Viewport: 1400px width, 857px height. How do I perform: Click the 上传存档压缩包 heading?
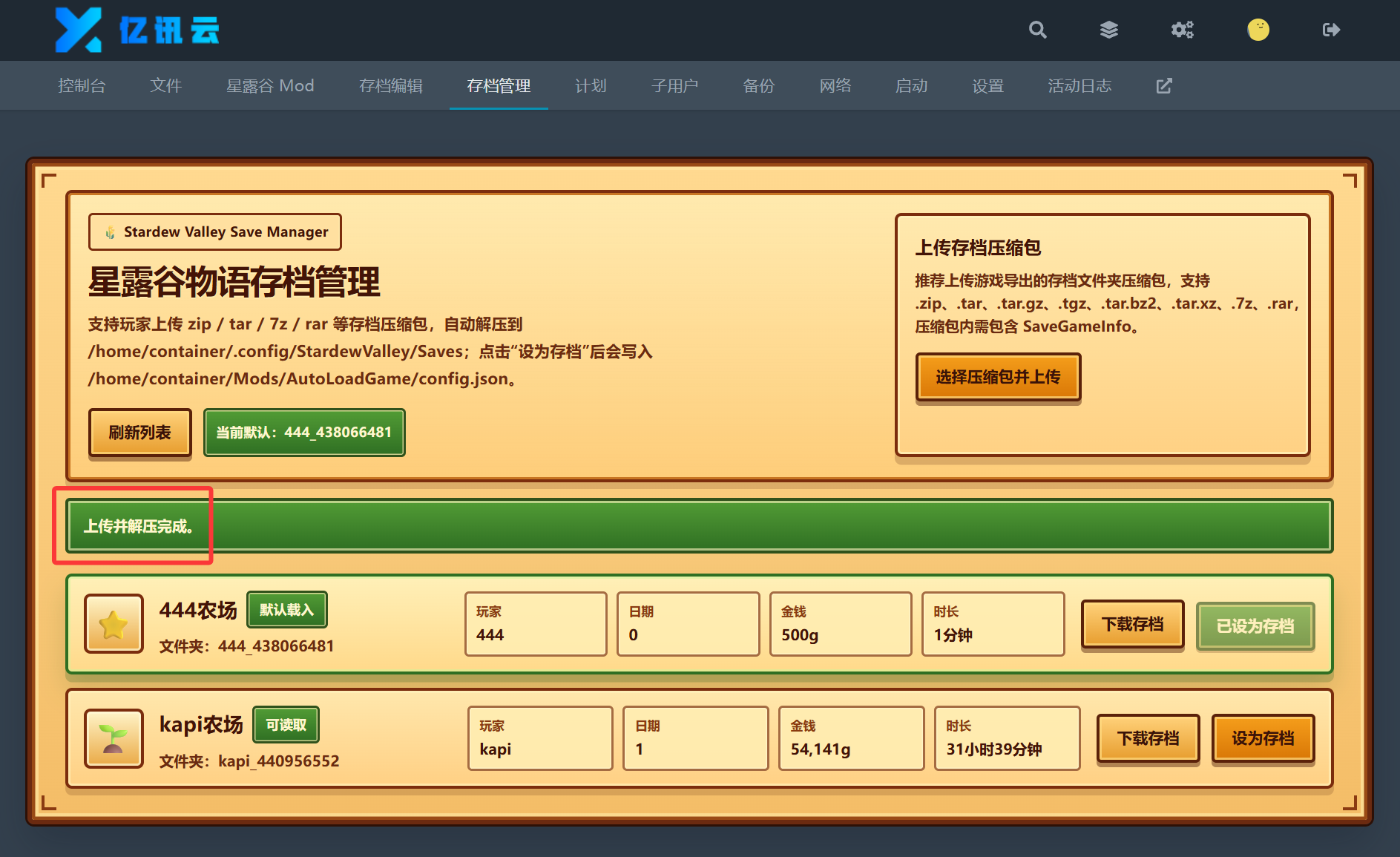[978, 248]
